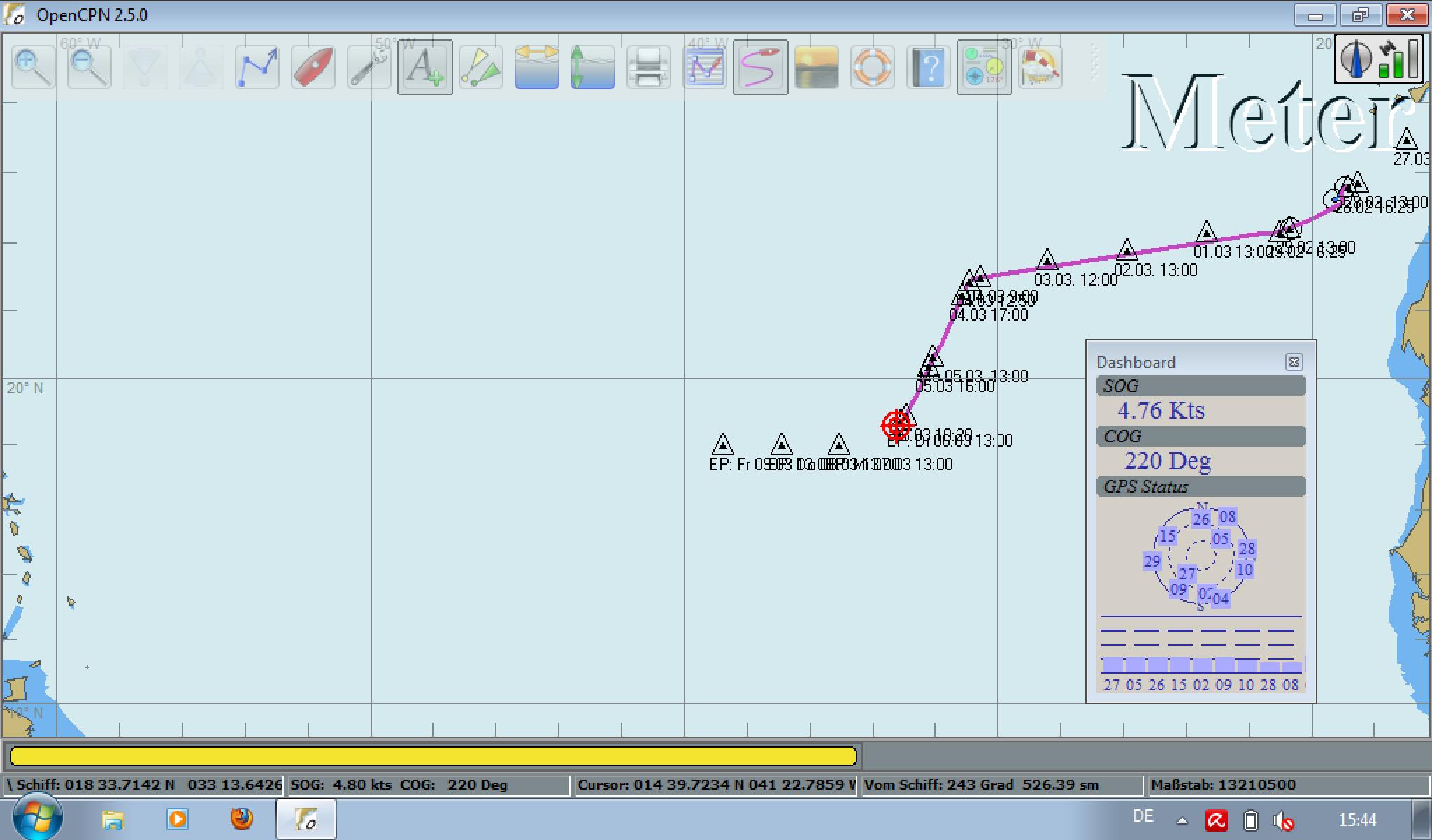The image size is (1432, 840).
Task: Open the Toolbox settings wrench icon
Action: [368, 67]
